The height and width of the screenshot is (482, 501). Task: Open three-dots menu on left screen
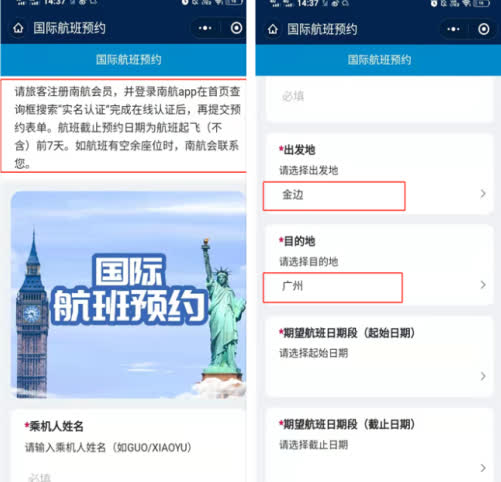[x=205, y=28]
